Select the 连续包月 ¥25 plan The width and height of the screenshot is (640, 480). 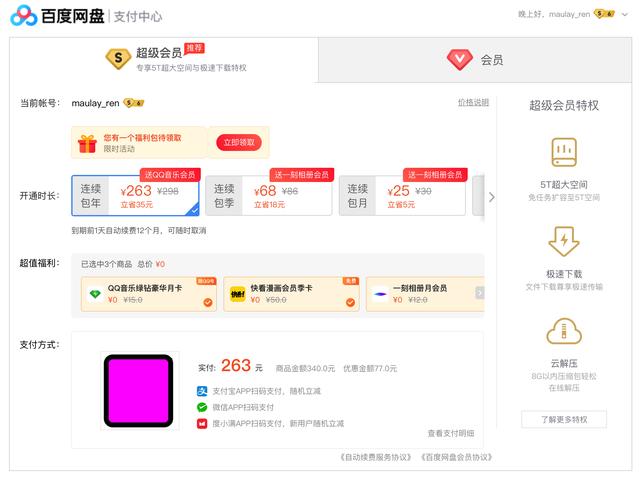[402, 196]
